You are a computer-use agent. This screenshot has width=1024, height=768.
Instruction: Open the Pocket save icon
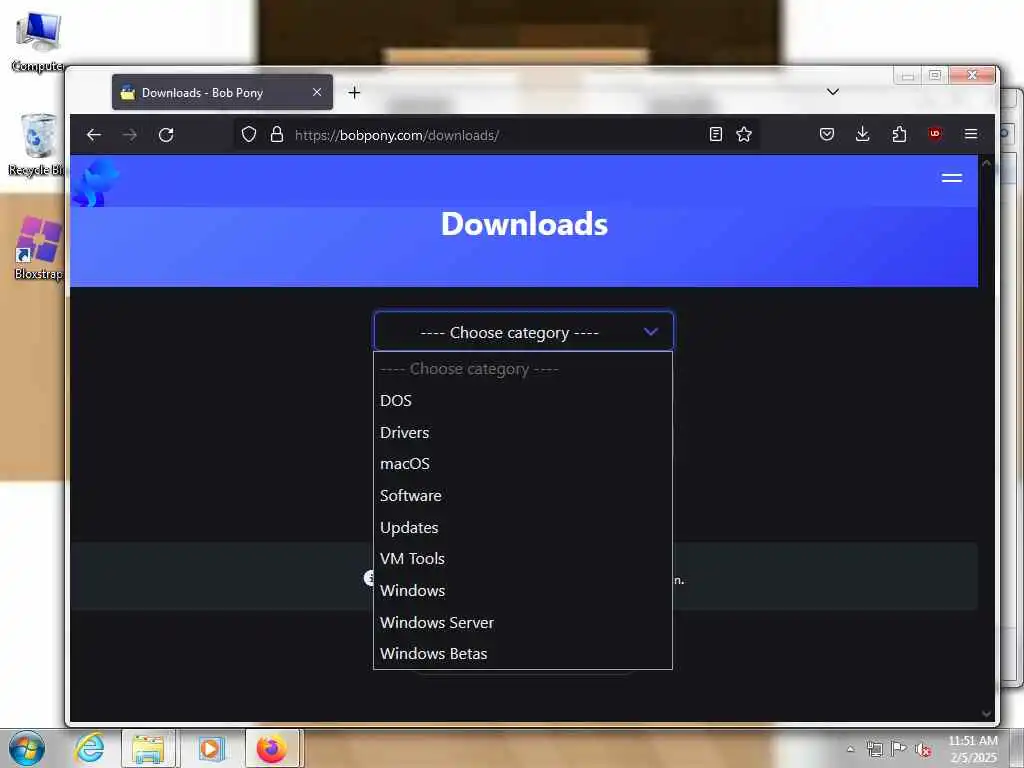tap(827, 135)
